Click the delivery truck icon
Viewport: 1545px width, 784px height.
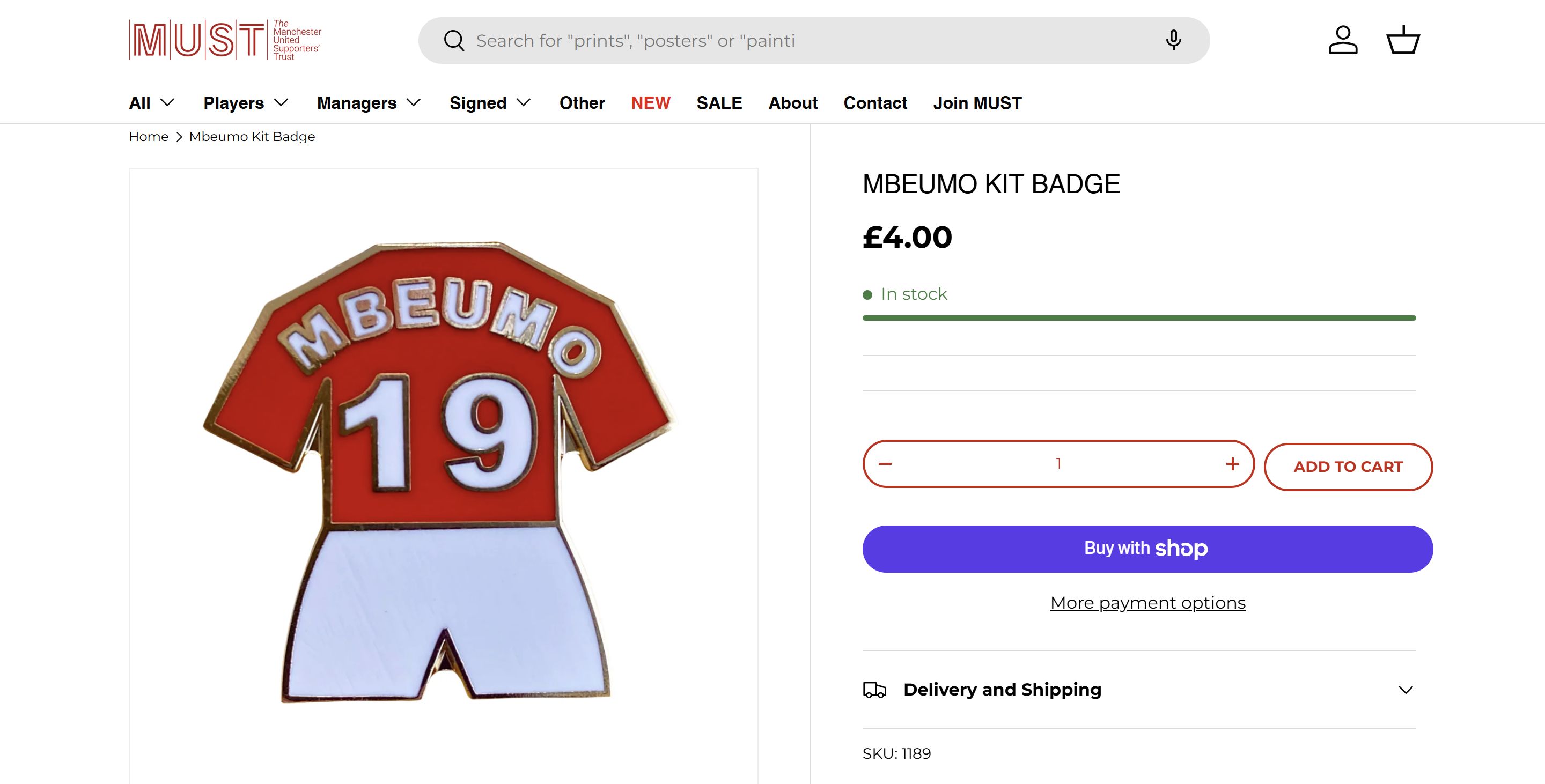874,690
